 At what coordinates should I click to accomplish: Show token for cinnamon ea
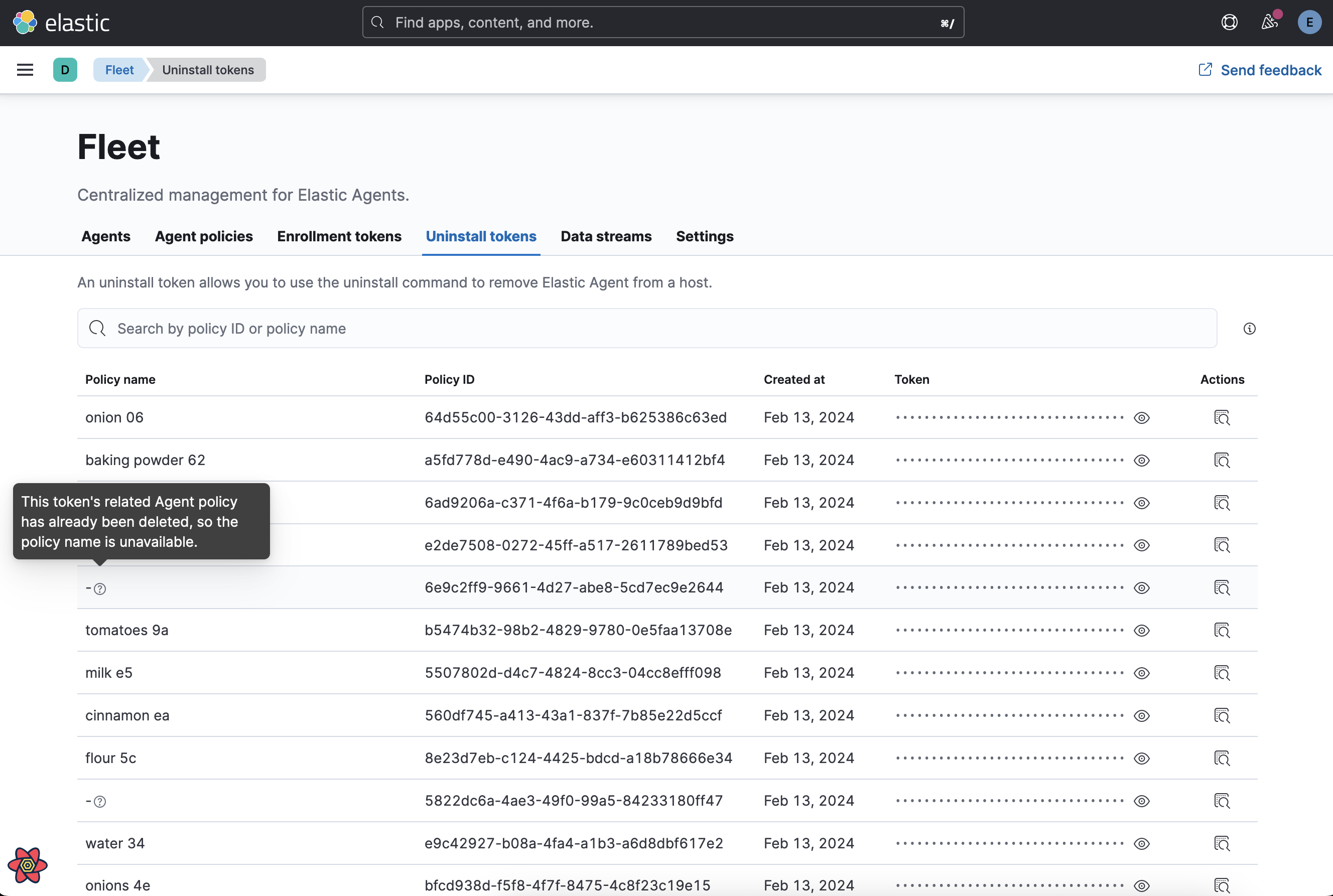coord(1141,715)
